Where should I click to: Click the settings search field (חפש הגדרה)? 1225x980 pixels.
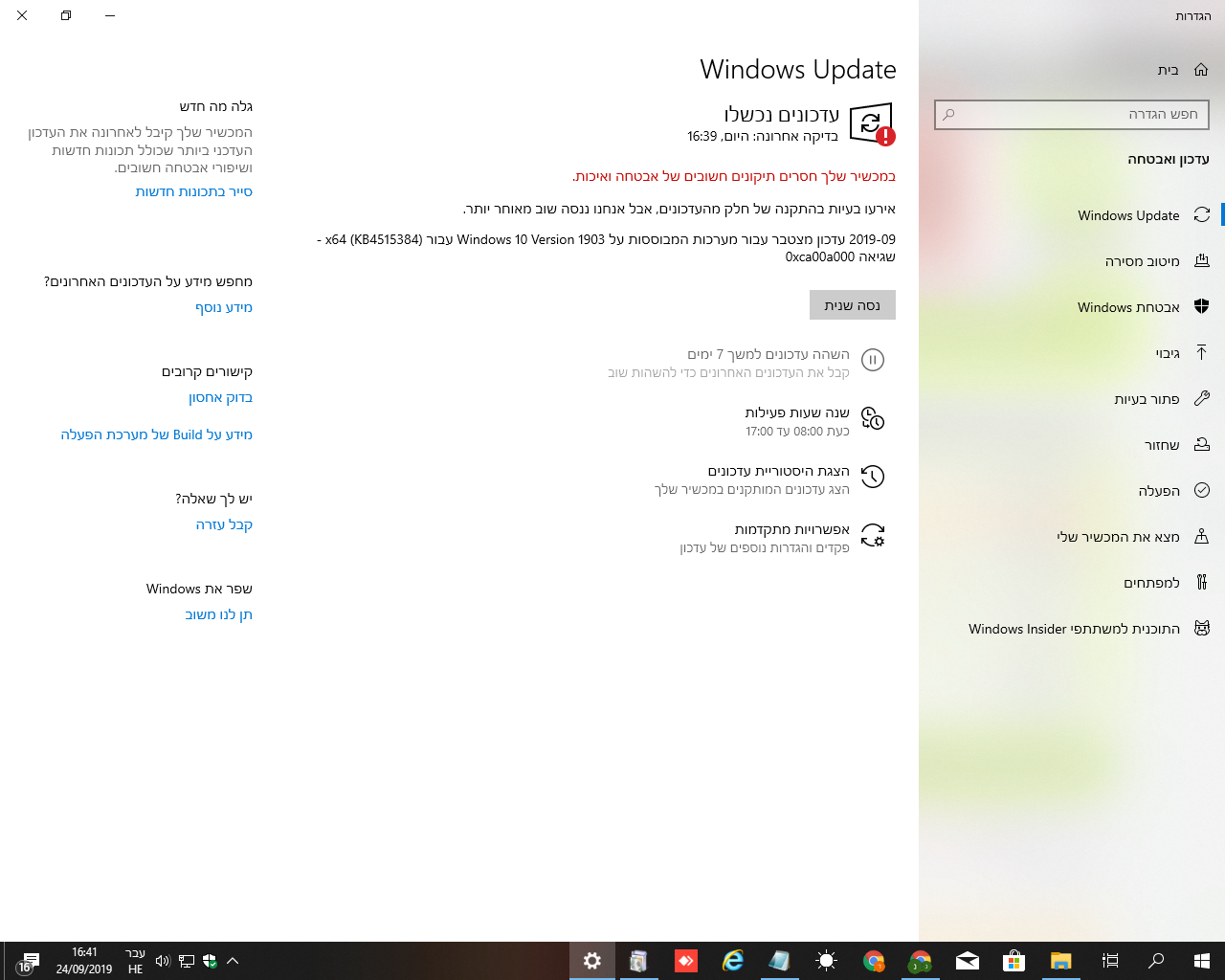(1072, 115)
